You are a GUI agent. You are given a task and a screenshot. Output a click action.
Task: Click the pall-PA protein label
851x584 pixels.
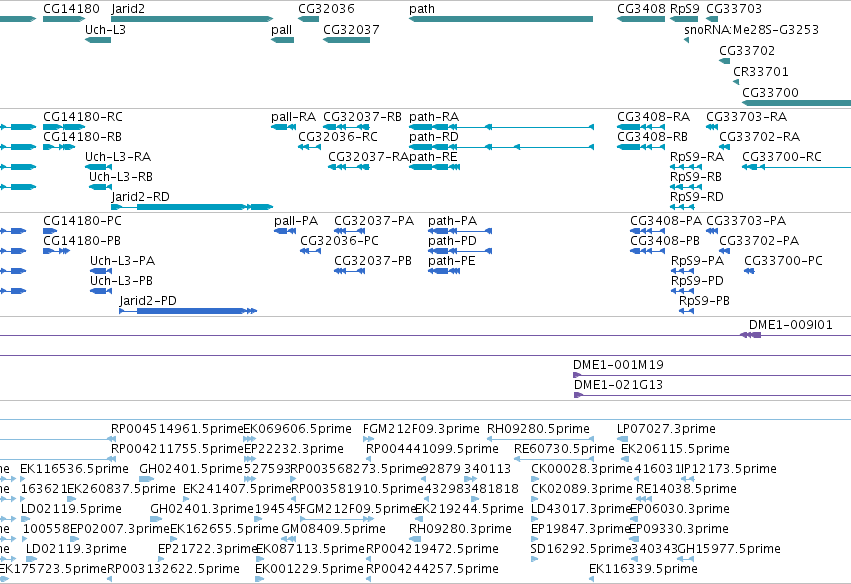click(x=296, y=221)
